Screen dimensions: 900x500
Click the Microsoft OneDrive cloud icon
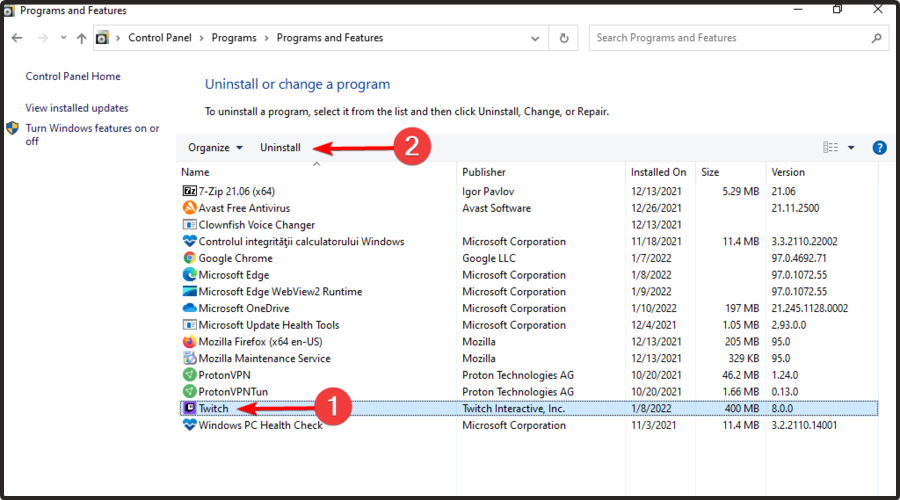(x=189, y=308)
